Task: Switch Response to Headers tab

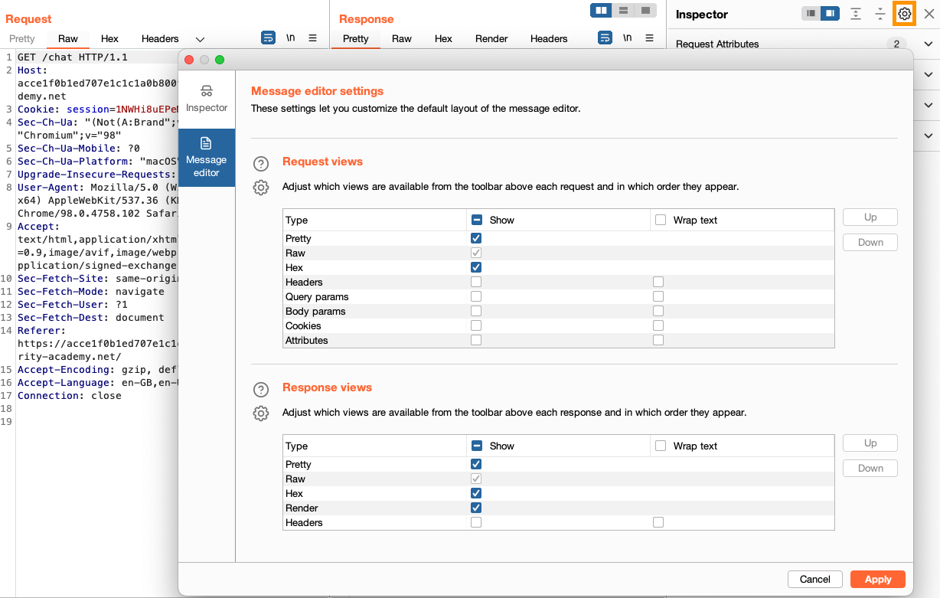Action: pyautogui.click(x=549, y=38)
